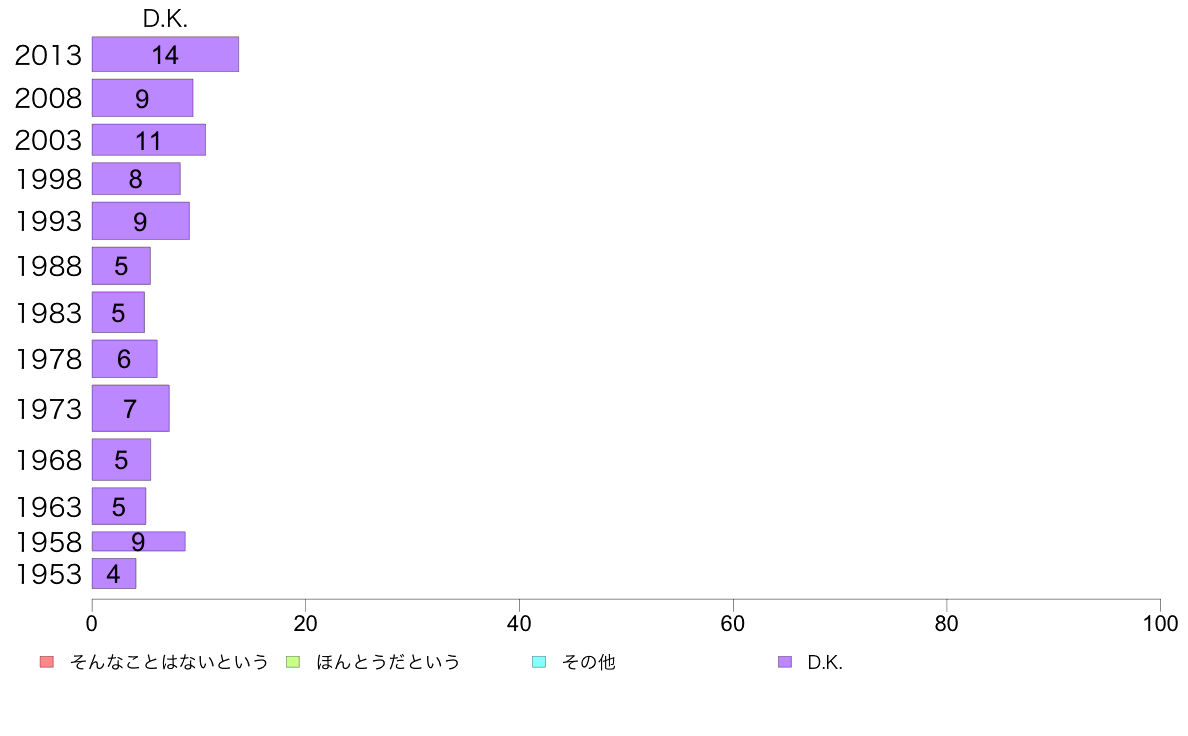Click the ほんとうだという legend label

(388, 662)
